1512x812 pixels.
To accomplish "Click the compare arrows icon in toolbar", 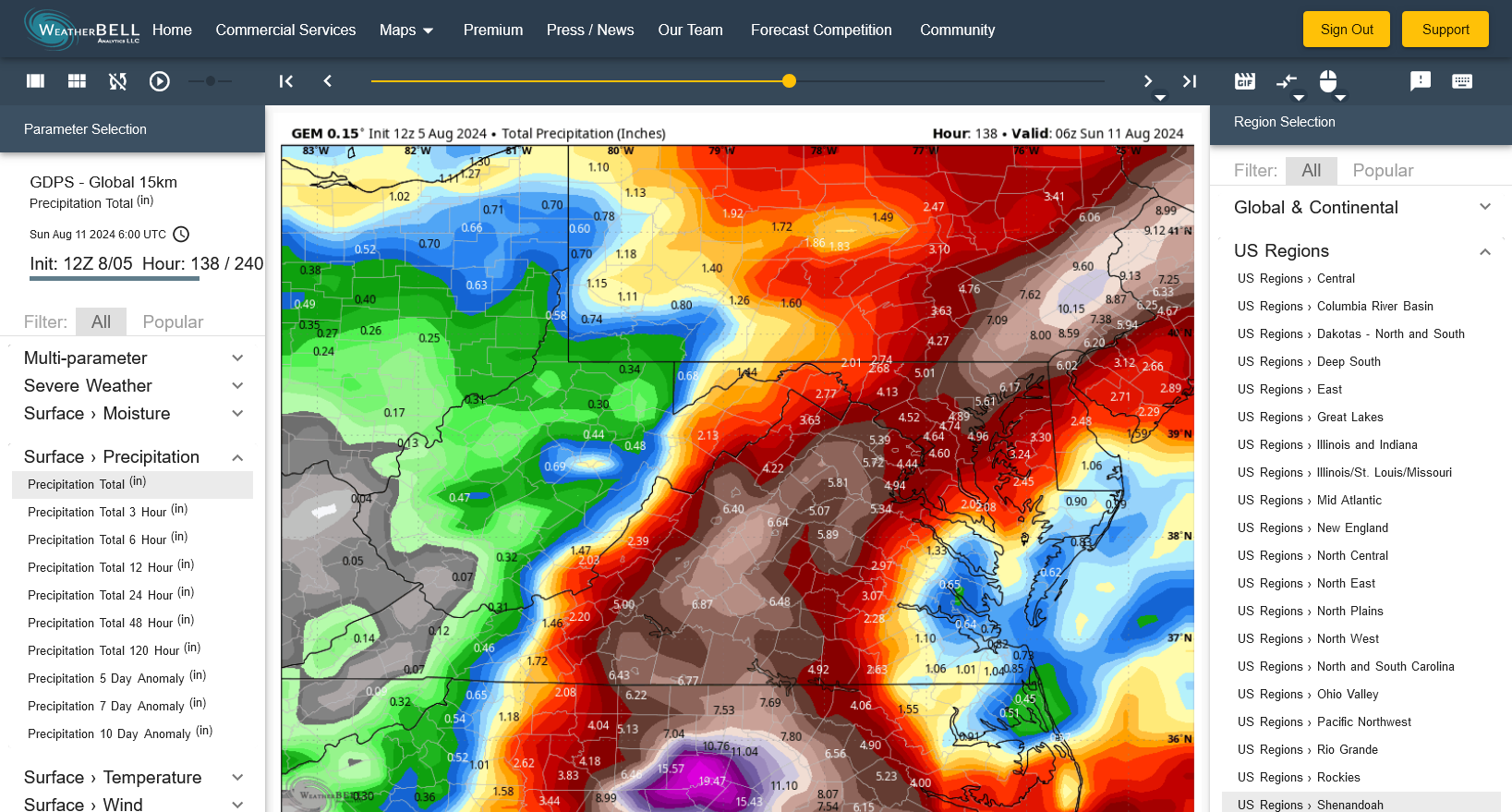I will click(1286, 81).
